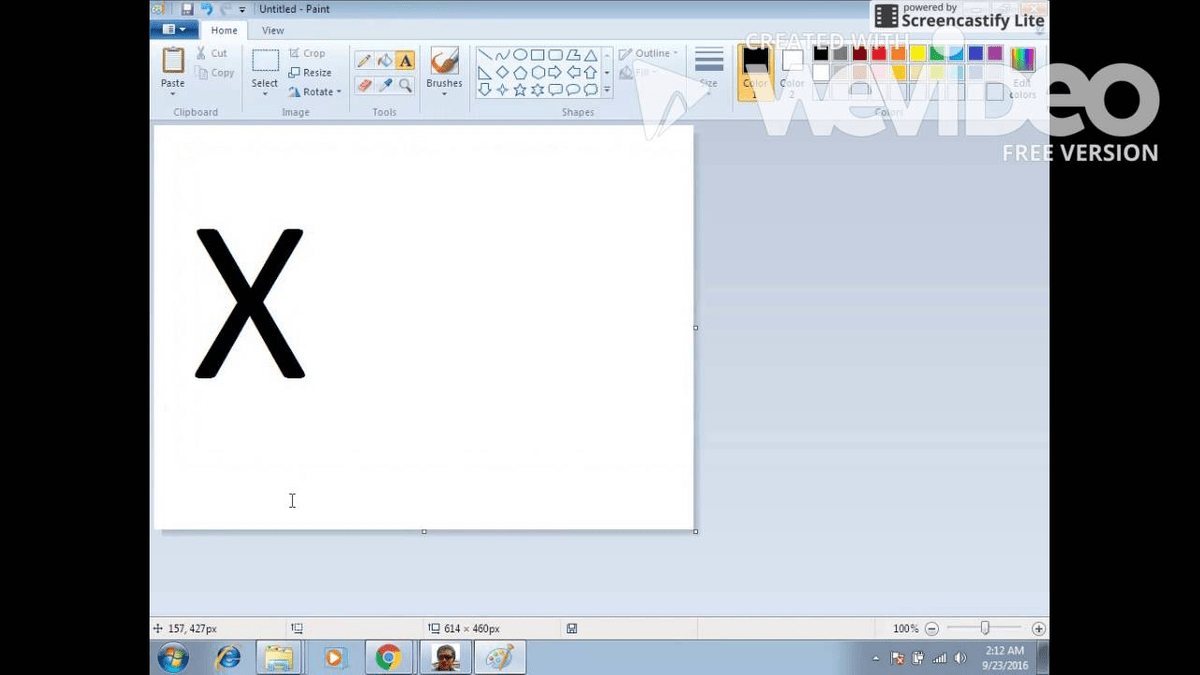The image size is (1200, 675).
Task: Open the shape Outline dropdown
Action: (x=648, y=53)
